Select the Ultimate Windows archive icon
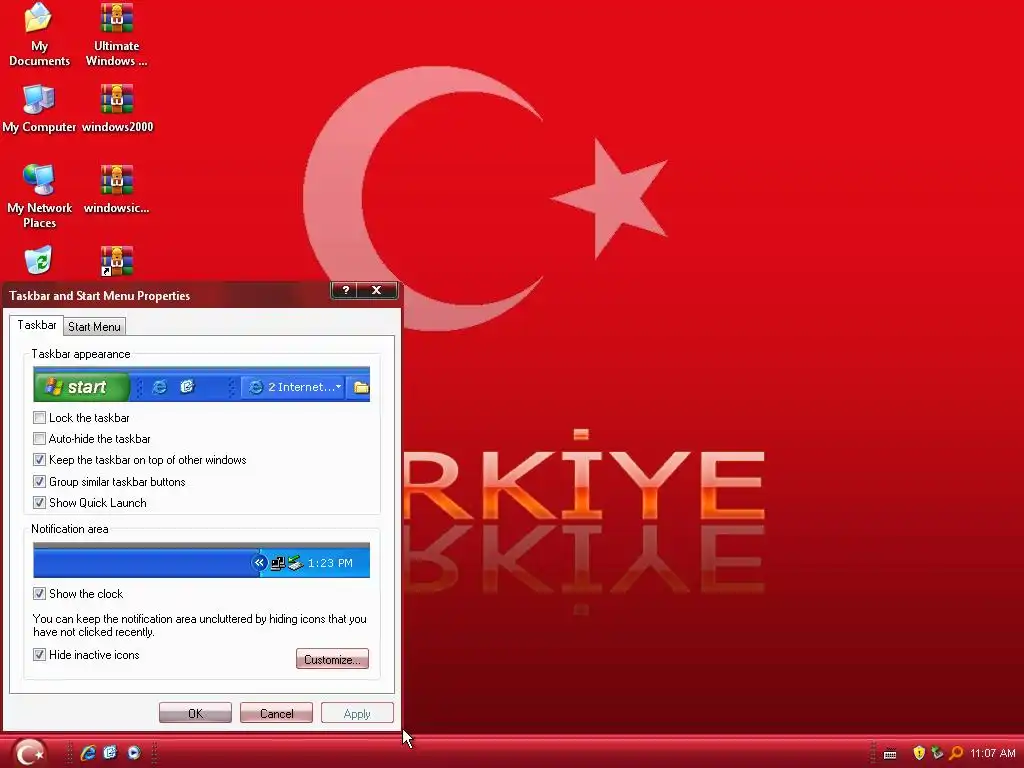1024x768 pixels. point(116,34)
